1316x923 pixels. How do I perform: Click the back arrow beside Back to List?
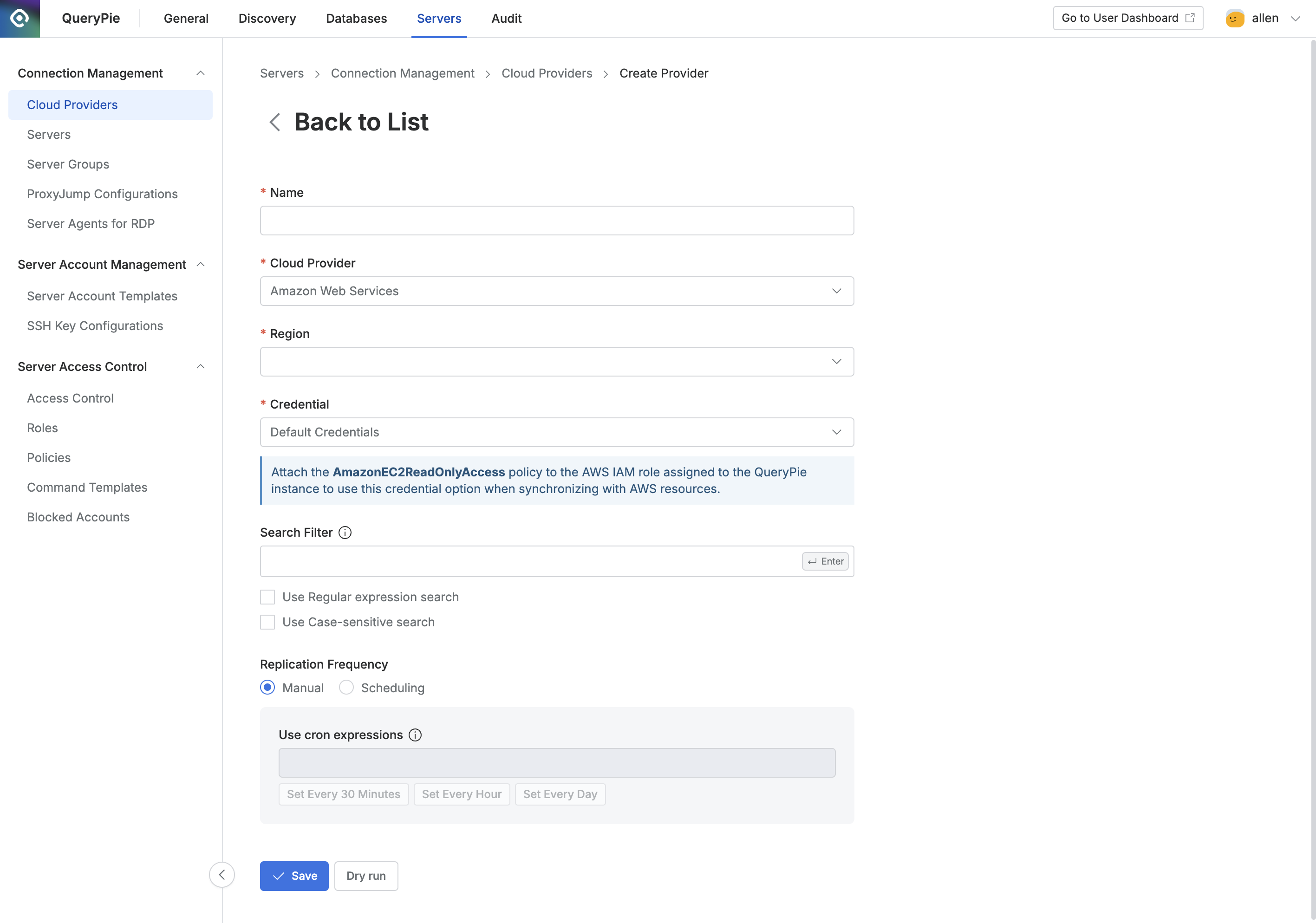pyautogui.click(x=275, y=122)
